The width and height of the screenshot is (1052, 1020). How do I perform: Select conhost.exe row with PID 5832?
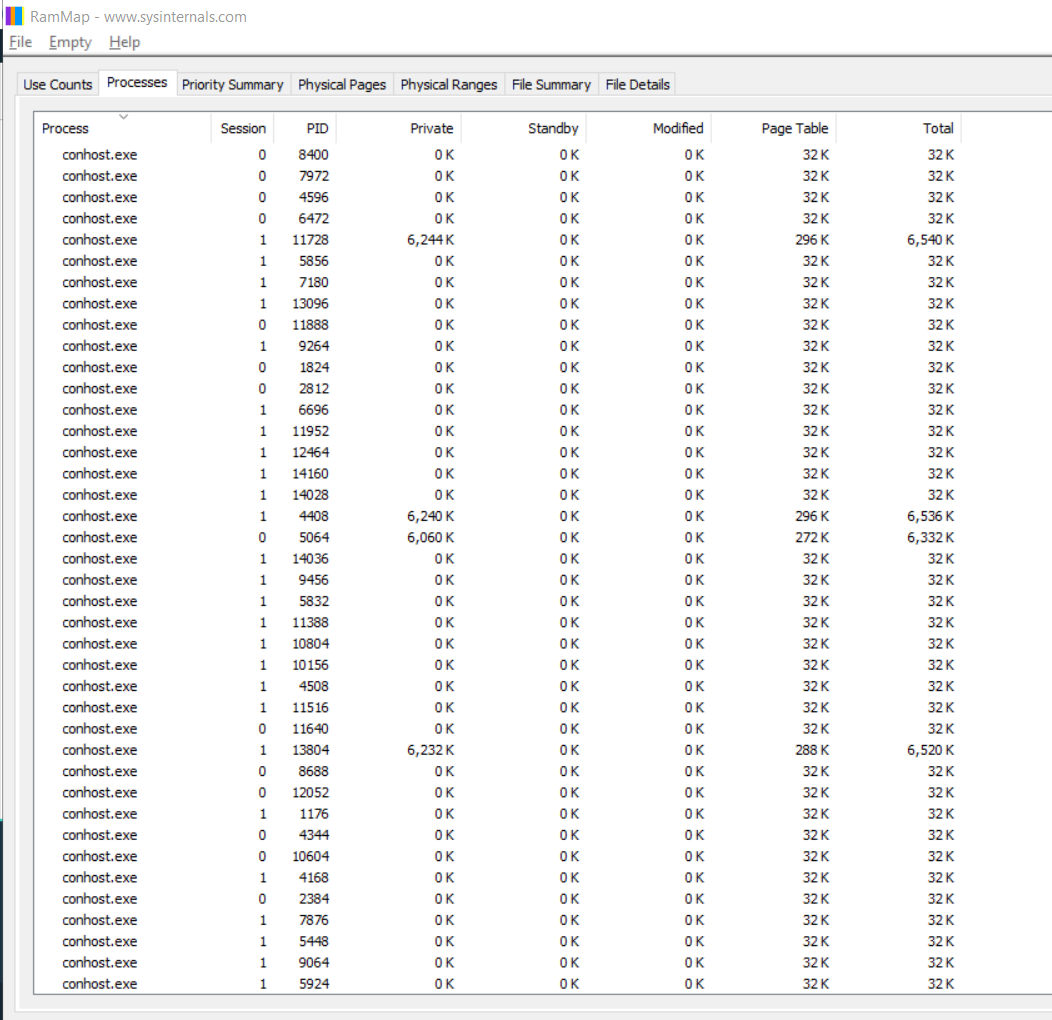pos(498,601)
